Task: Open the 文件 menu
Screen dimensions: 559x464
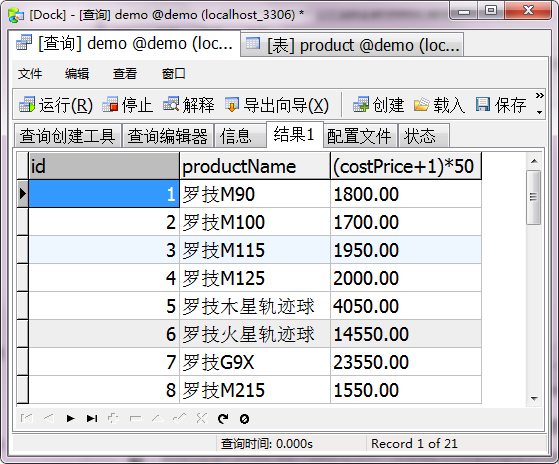Action: [30, 74]
